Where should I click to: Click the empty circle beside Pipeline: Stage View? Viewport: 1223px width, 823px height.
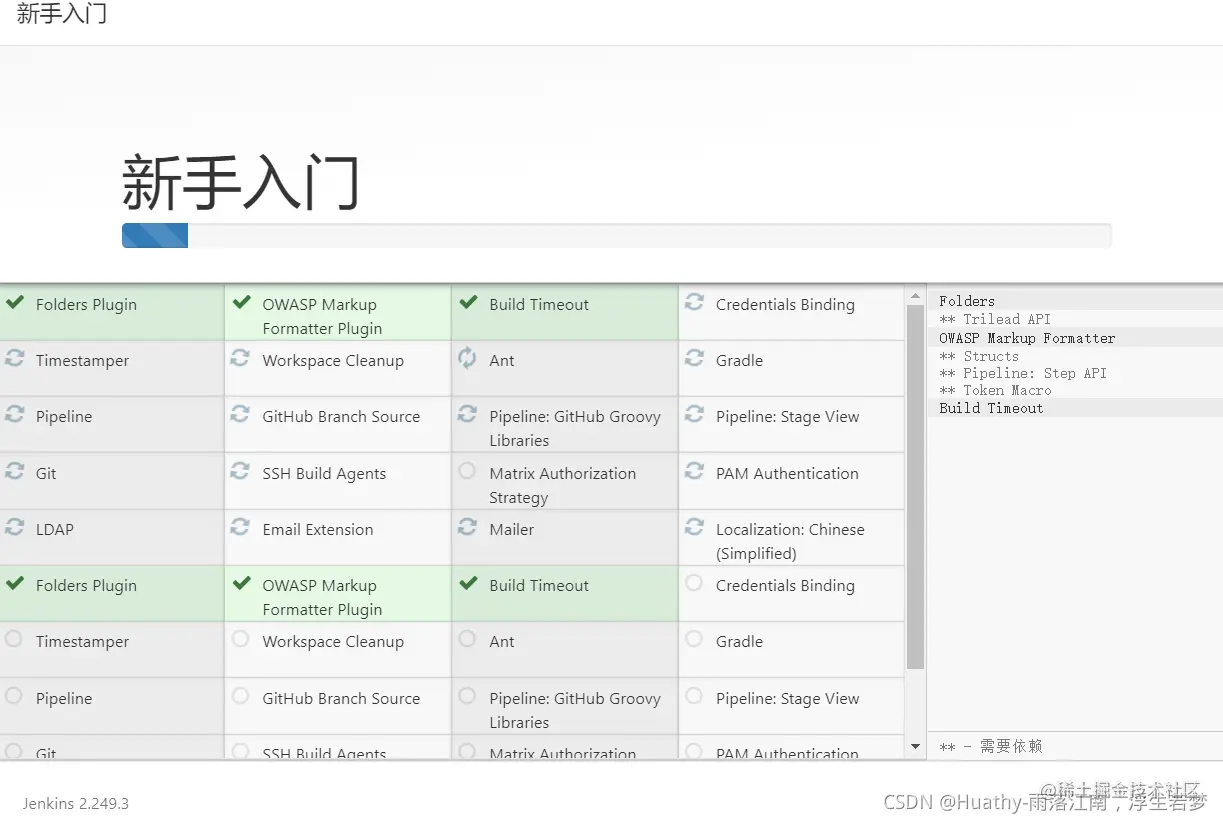click(x=694, y=695)
